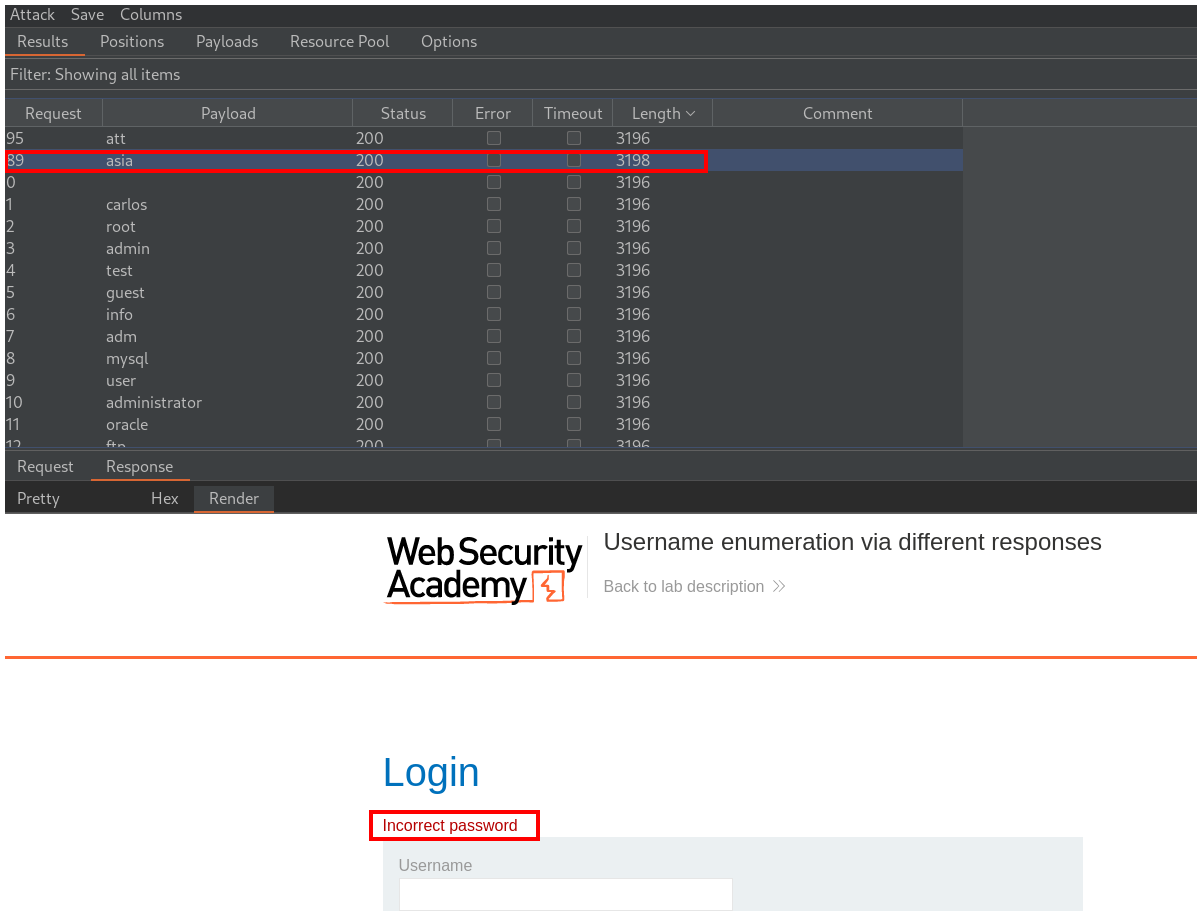Open the Options tab
The height and width of the screenshot is (916, 1202).
(x=449, y=41)
